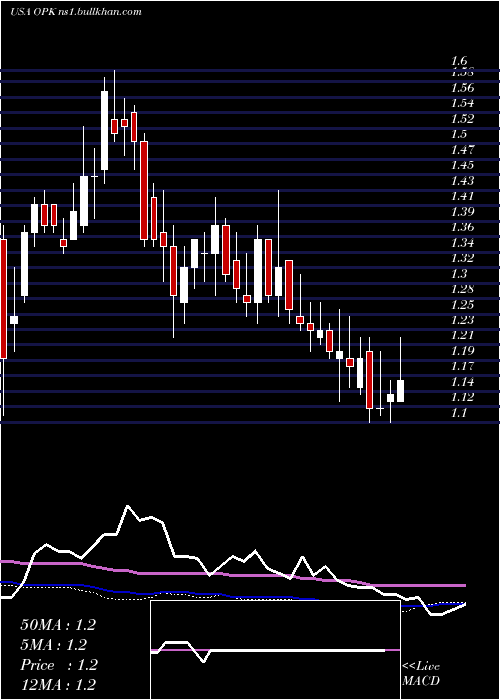Screen dimensions: 500x700
Task: Select the 1.32 price level label
Action: click(463, 258)
